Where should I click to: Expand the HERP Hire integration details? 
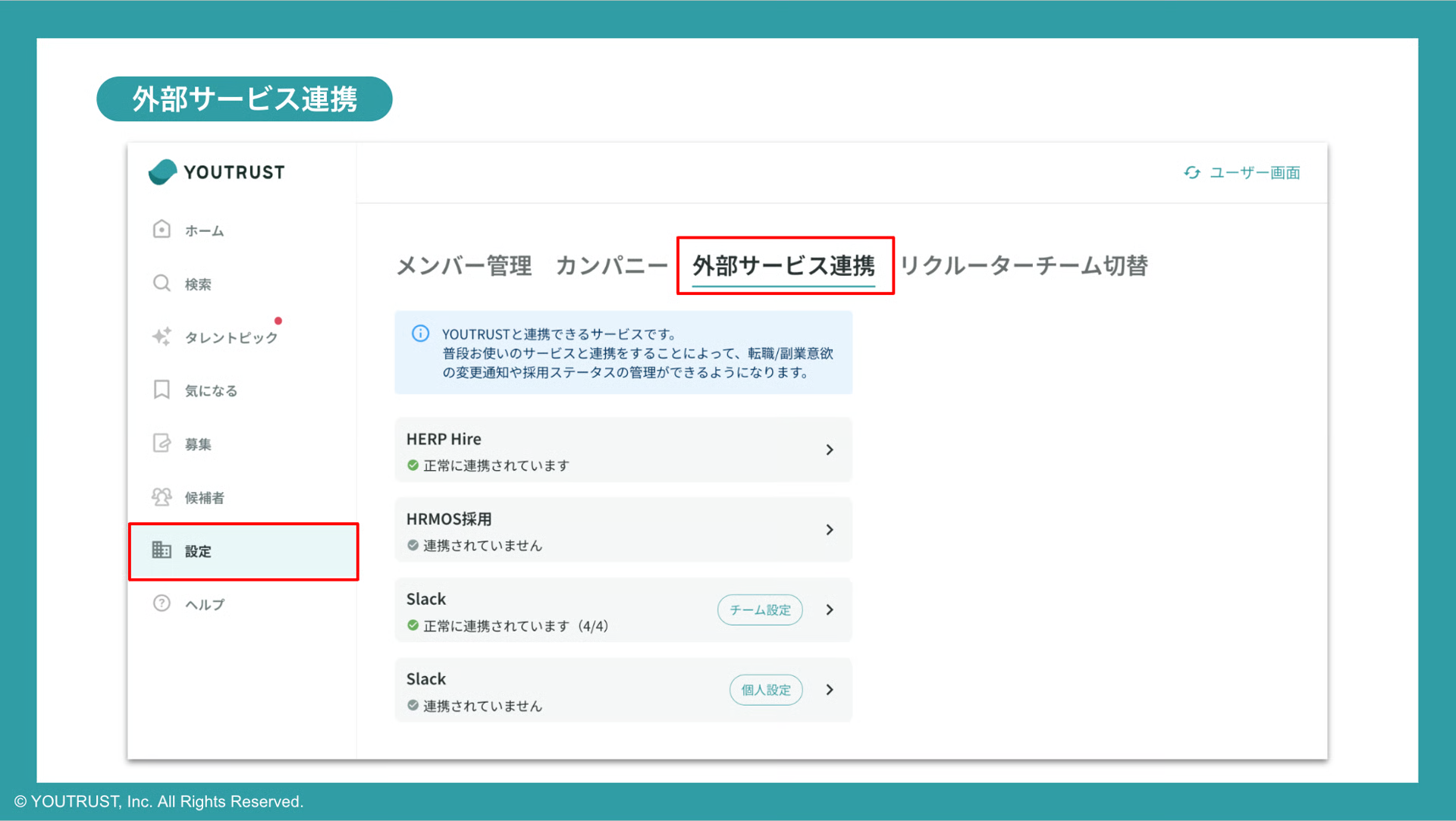tap(830, 449)
